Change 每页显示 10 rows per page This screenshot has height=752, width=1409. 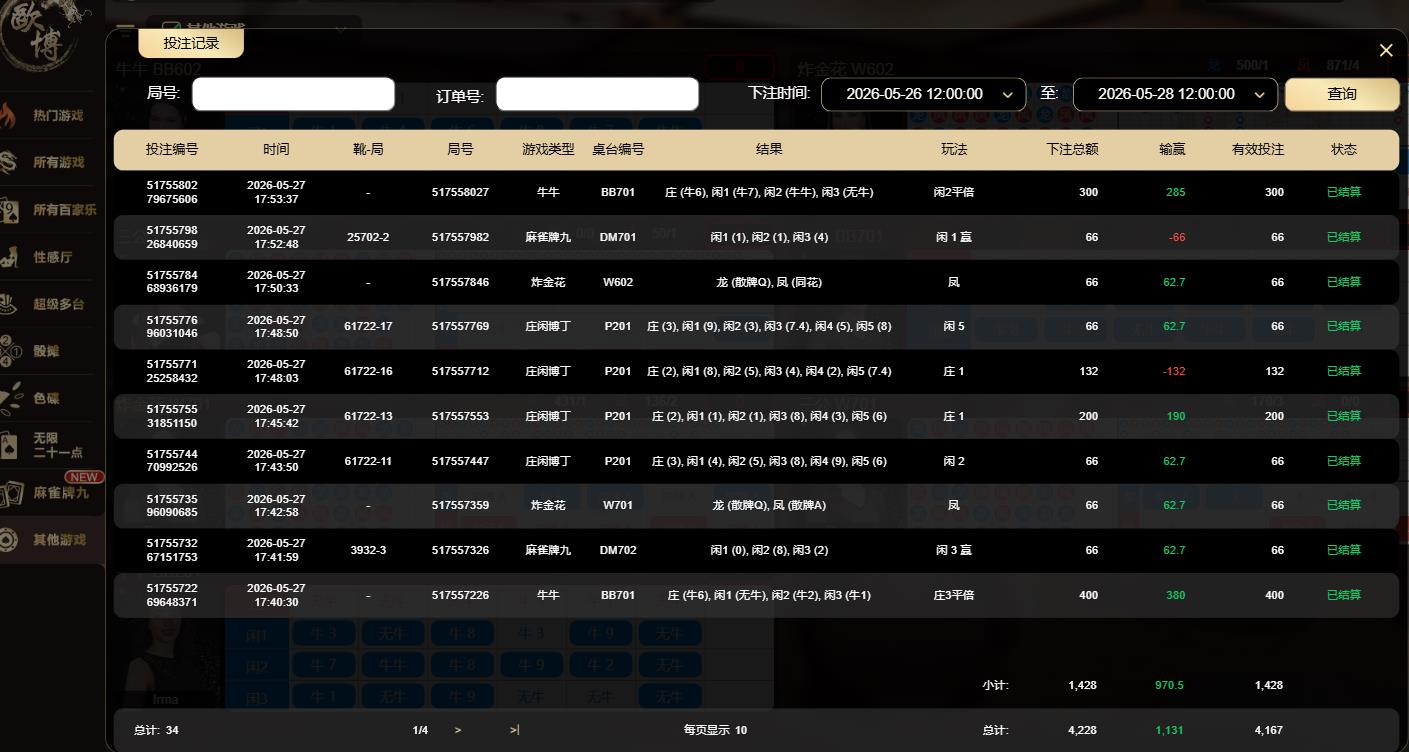(715, 730)
